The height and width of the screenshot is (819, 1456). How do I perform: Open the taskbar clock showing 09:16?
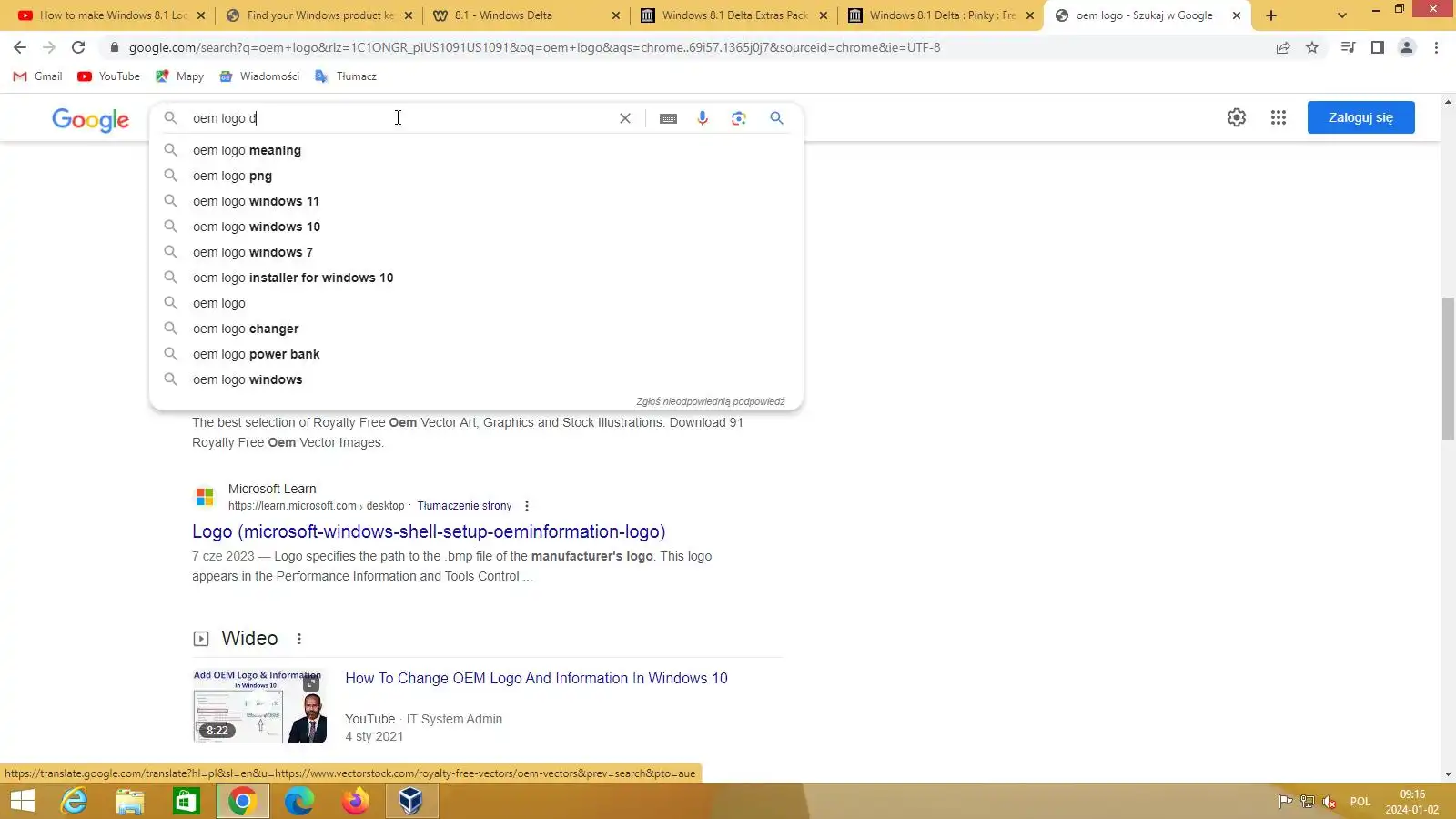(1412, 802)
